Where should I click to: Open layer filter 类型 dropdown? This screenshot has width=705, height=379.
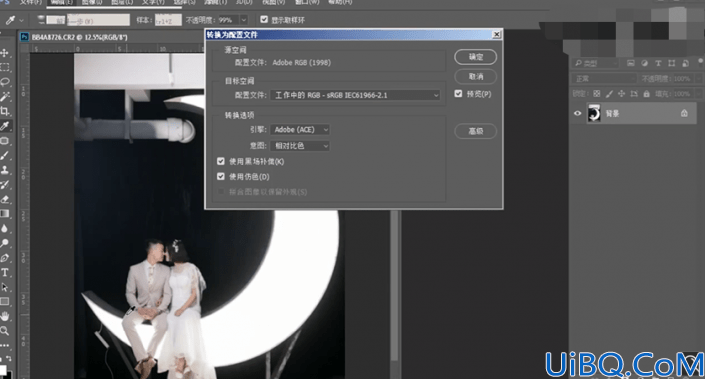click(596, 63)
